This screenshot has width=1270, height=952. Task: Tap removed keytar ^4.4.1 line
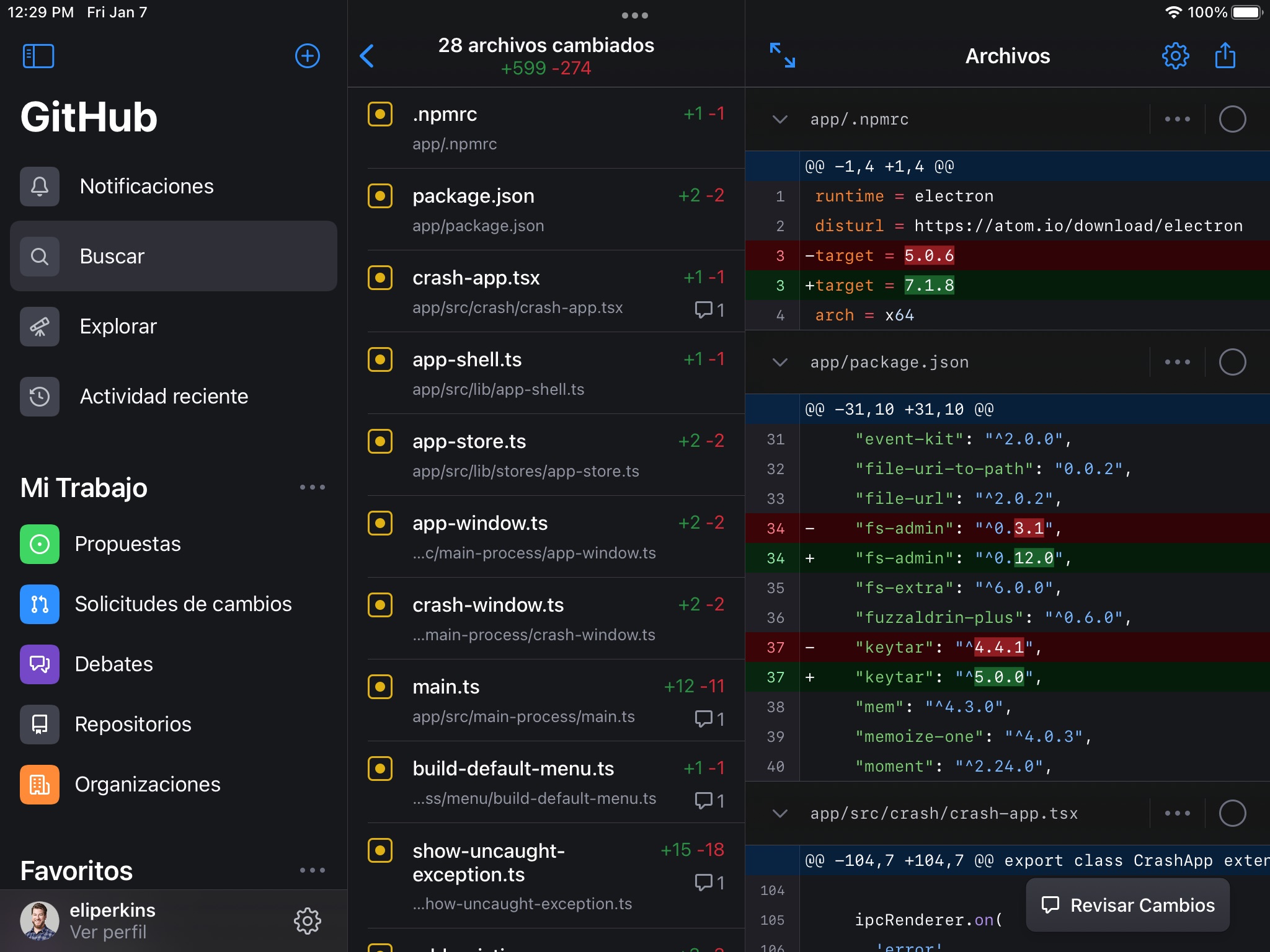tap(1007, 647)
